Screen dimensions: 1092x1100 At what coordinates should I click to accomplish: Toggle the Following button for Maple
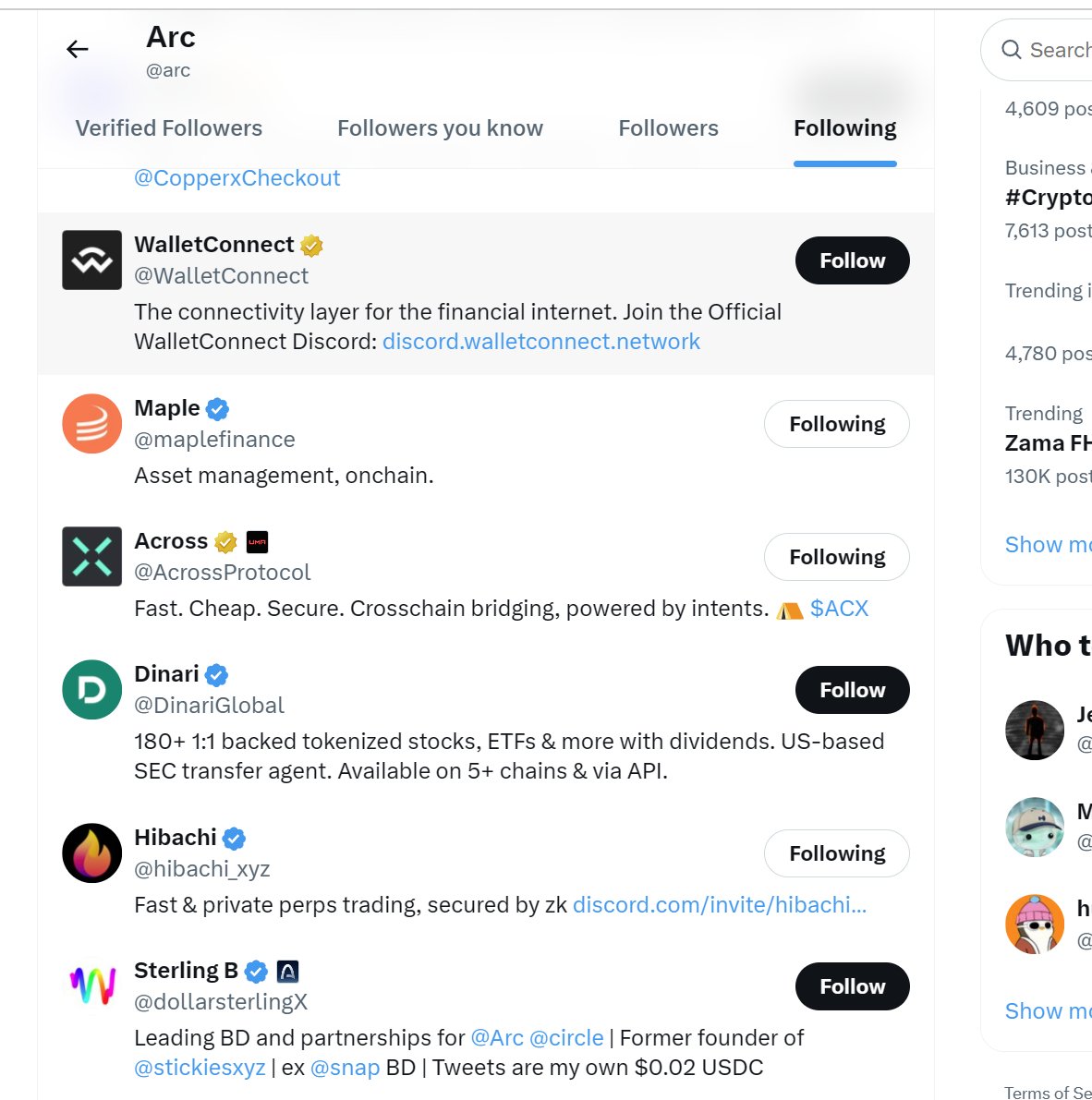[836, 424]
